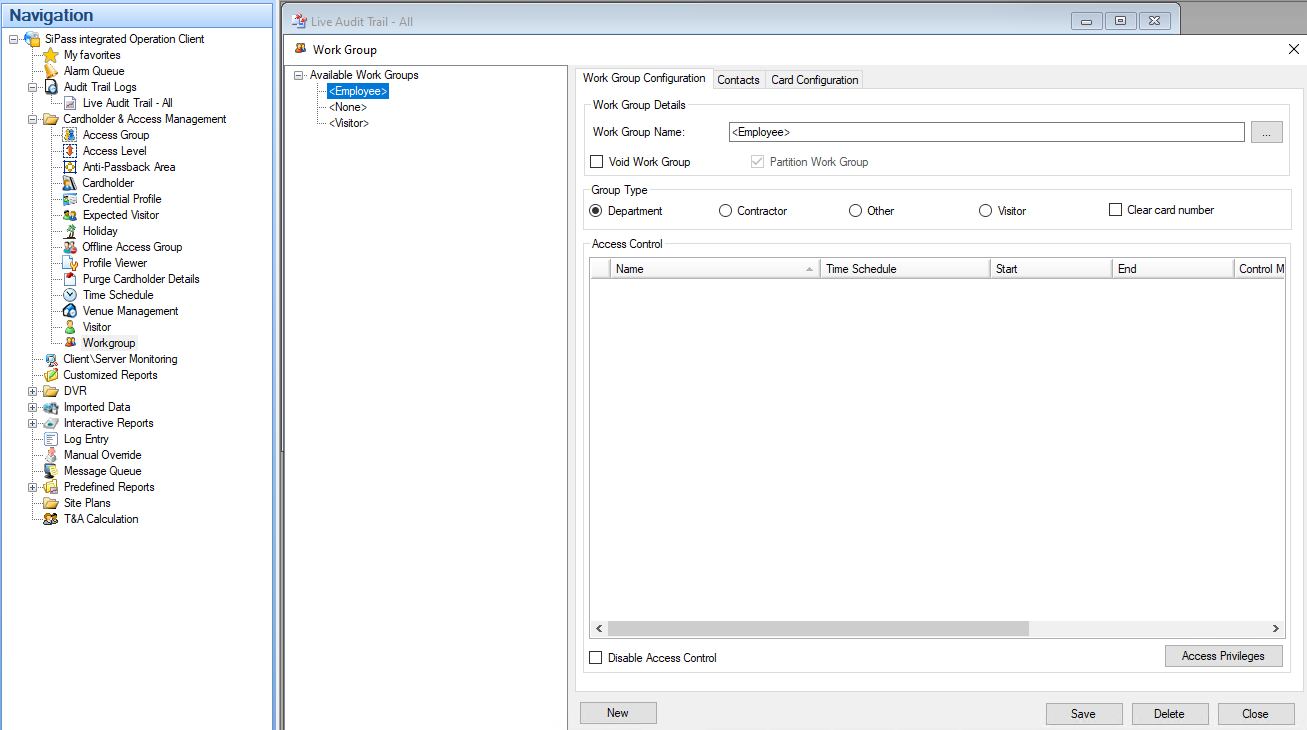Click the T&A Calculation icon
The width and height of the screenshot is (1307, 730).
pyautogui.click(x=51, y=519)
